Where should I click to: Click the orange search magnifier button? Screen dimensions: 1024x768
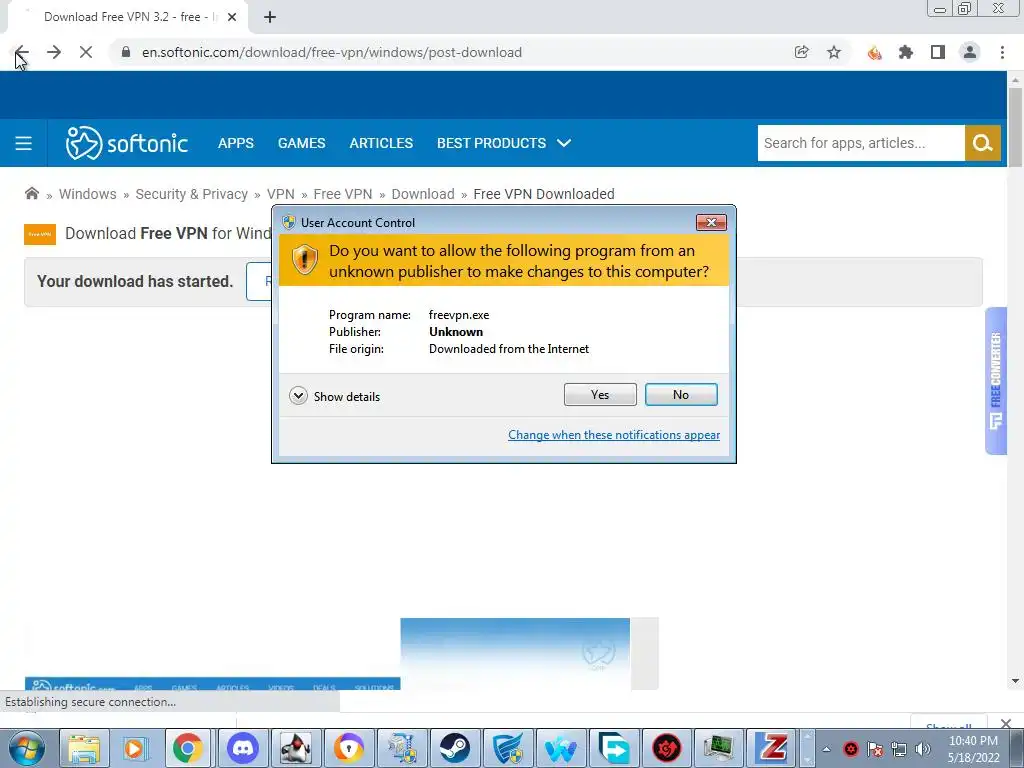tap(982, 143)
